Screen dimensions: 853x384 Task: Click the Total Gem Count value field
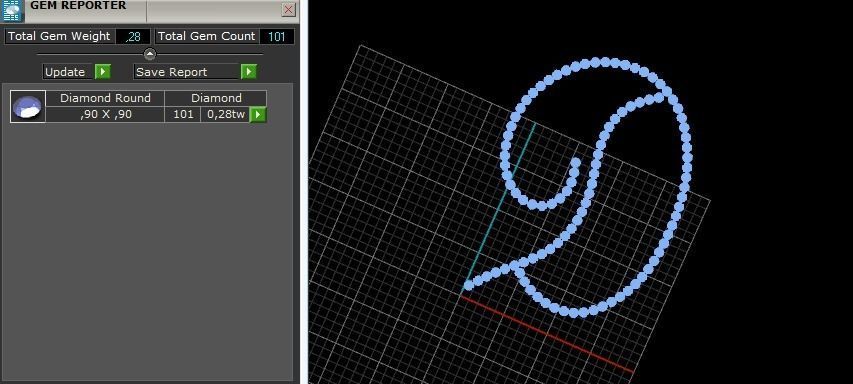[x=277, y=36]
